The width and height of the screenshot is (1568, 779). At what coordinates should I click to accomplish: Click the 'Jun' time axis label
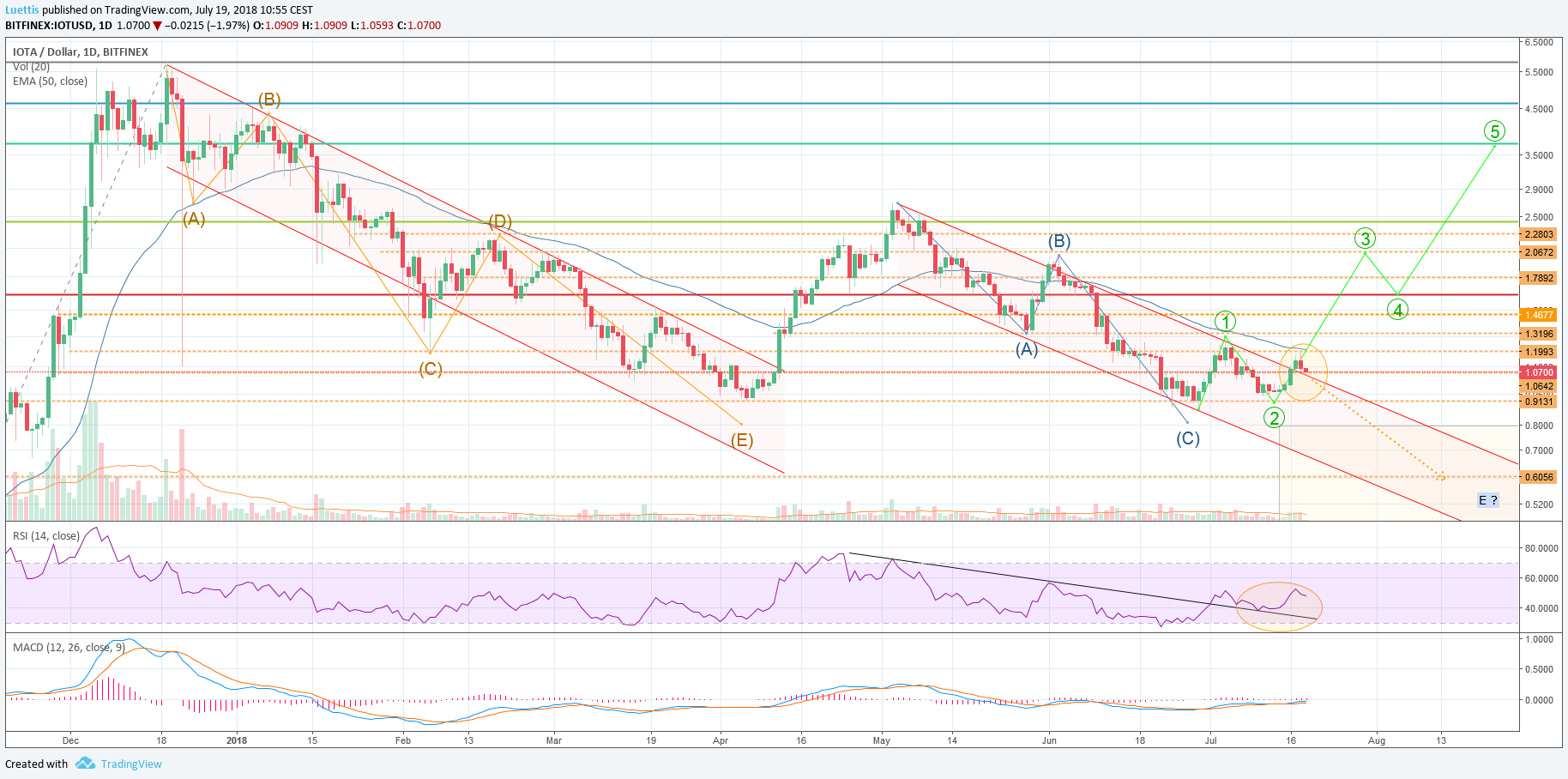(x=1049, y=740)
